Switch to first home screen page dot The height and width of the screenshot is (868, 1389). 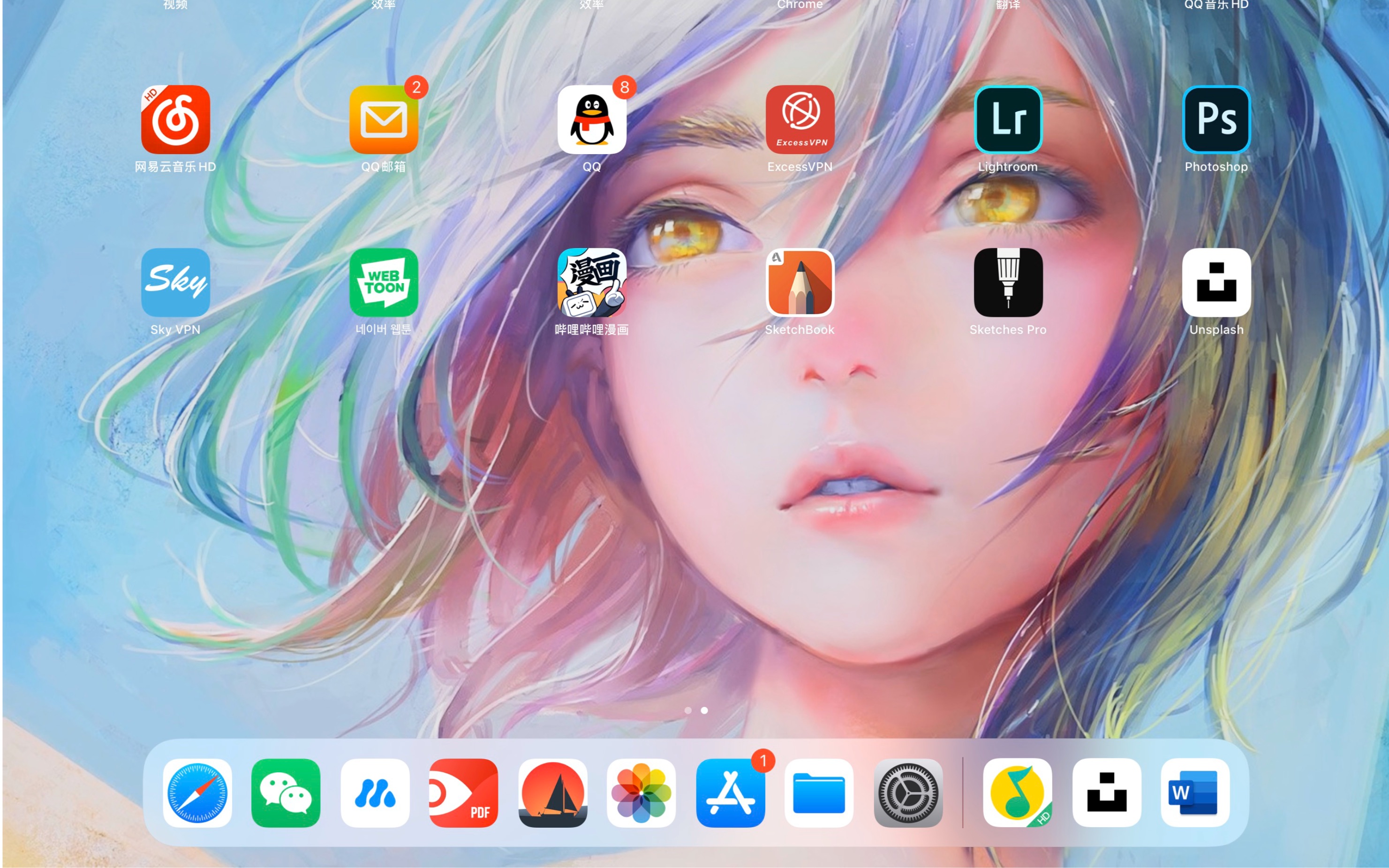688,711
